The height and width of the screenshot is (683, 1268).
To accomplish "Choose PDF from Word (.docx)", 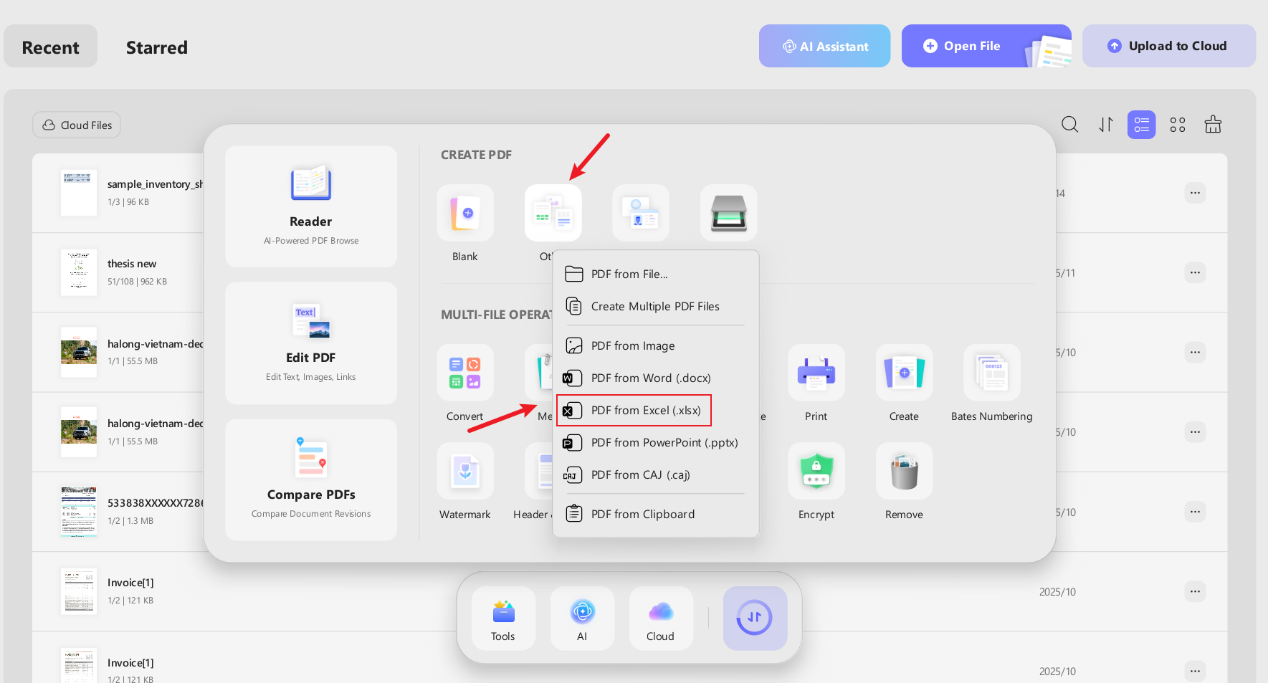I will pos(656,377).
